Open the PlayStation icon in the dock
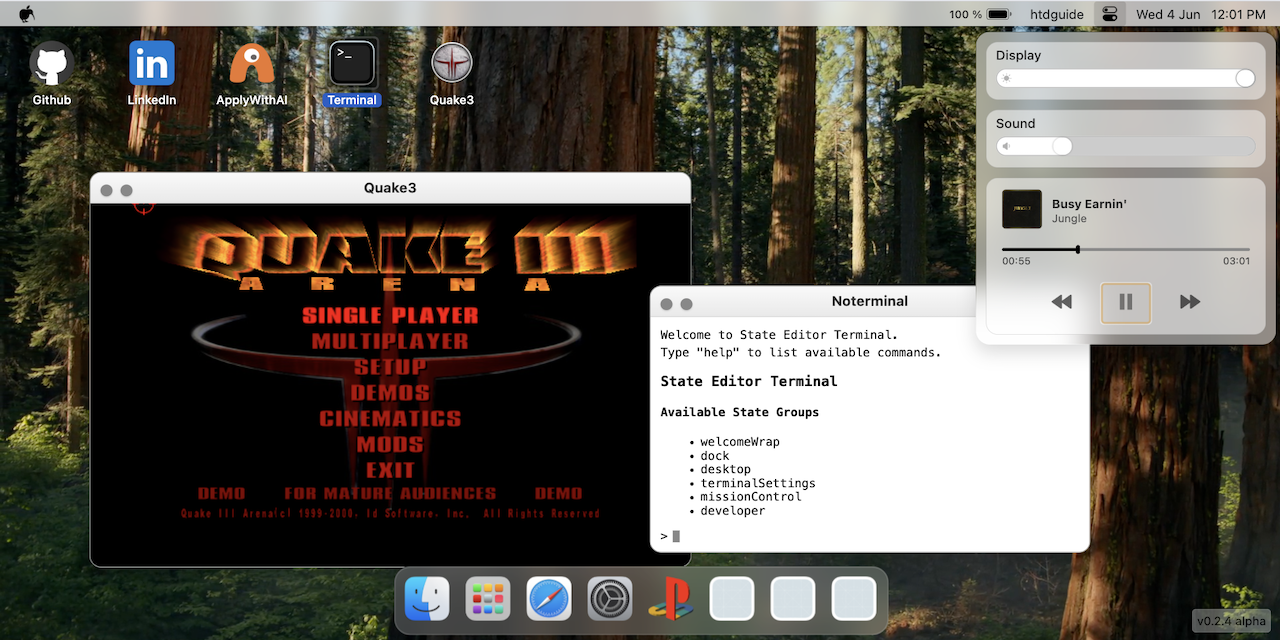1280x640 pixels. tap(670, 599)
